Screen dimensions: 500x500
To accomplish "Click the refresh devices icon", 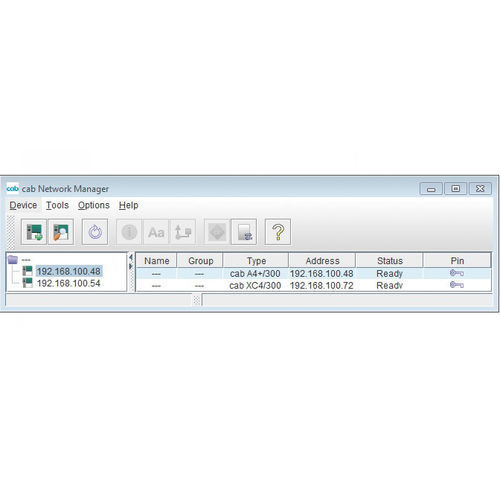I will (95, 232).
